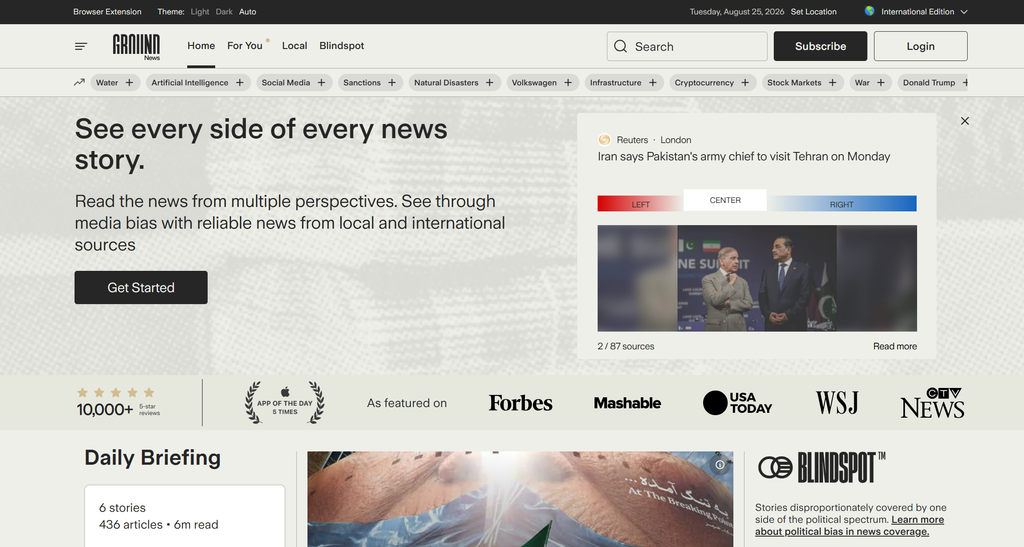Open the Home tab

point(201,46)
